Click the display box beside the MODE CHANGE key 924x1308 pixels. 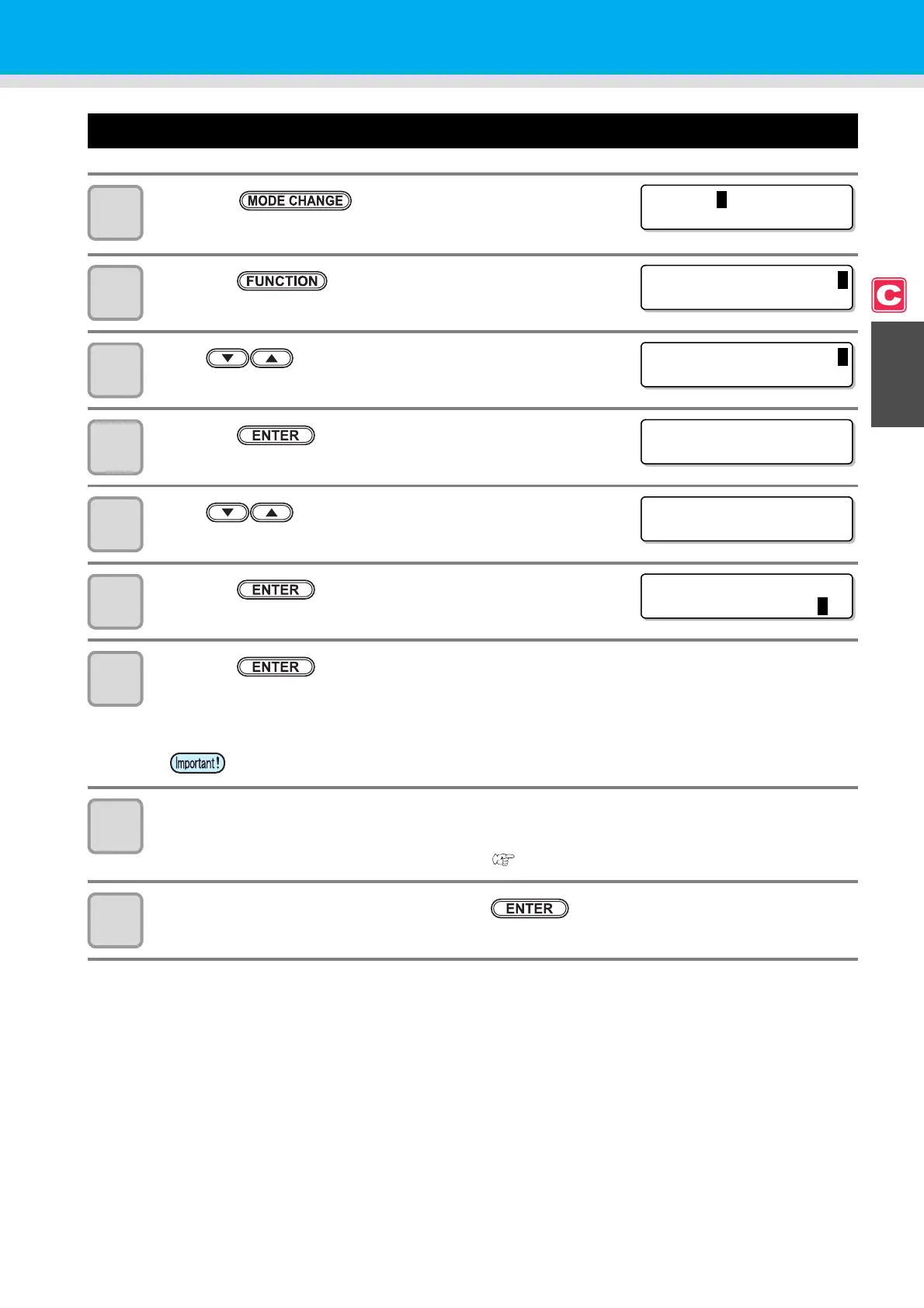747,207
